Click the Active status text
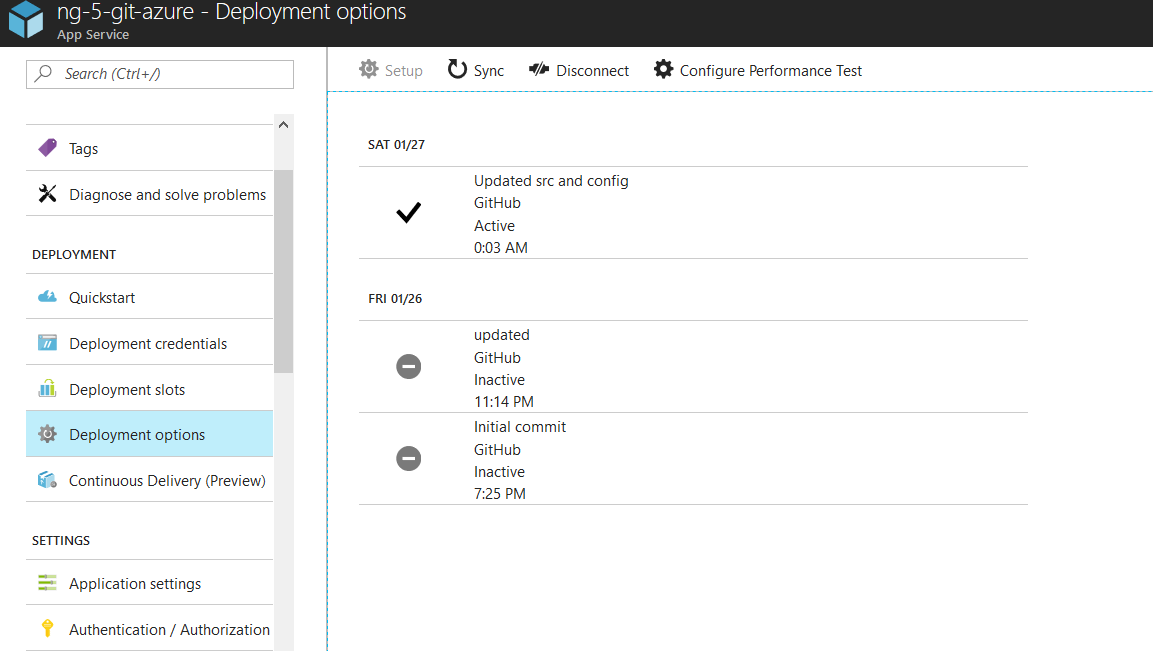The height and width of the screenshot is (651, 1153). click(x=494, y=226)
